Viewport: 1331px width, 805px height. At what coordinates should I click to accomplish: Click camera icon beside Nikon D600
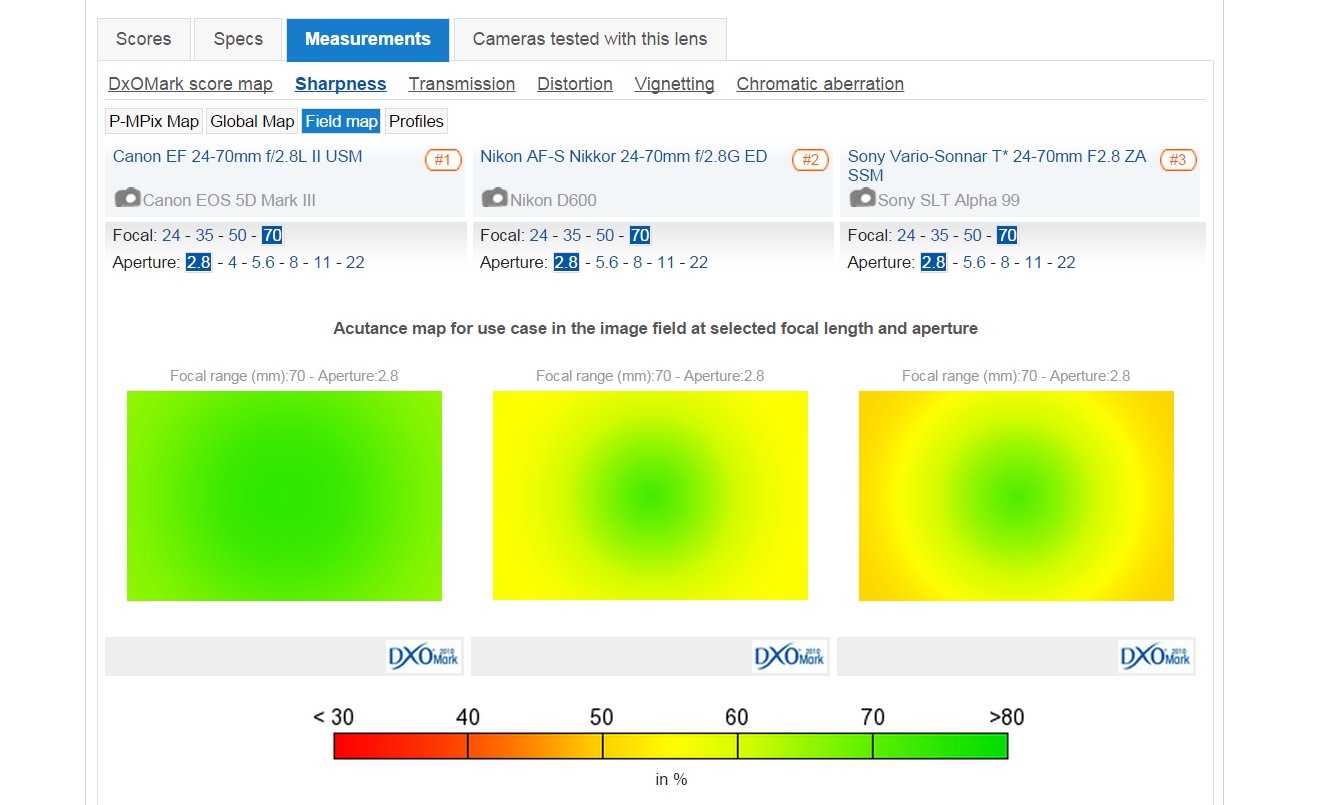coord(495,198)
